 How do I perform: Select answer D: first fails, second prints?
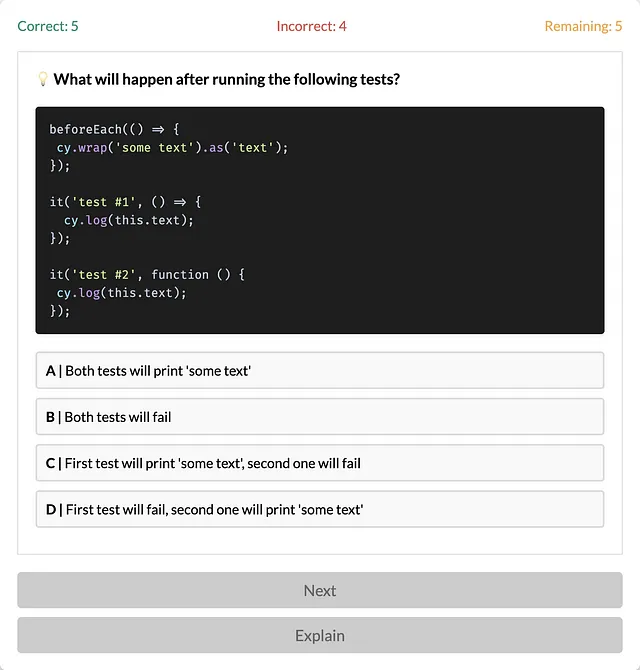click(320, 509)
